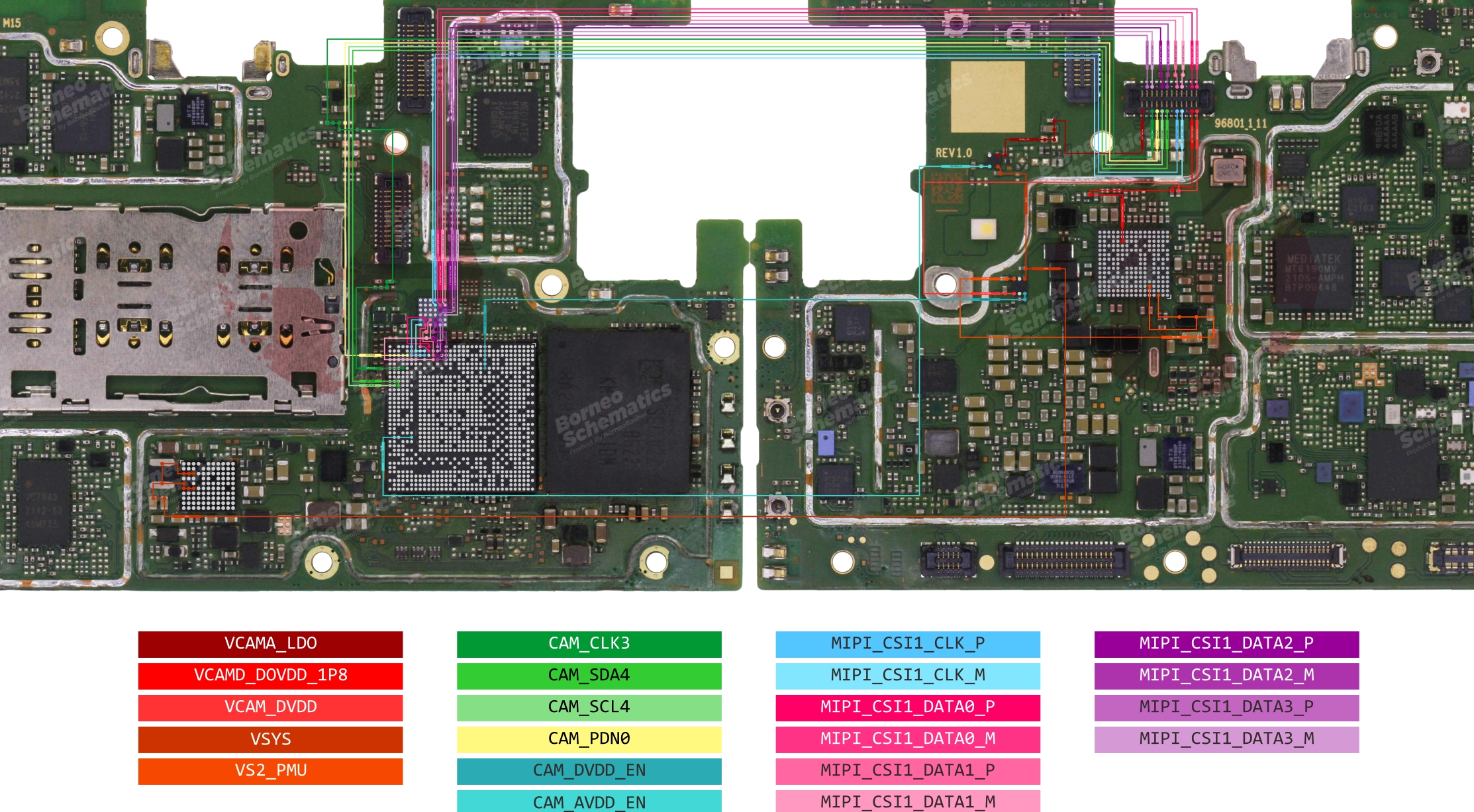Select the VSYS legend bar
The height and width of the screenshot is (812, 1474).
click(x=270, y=739)
